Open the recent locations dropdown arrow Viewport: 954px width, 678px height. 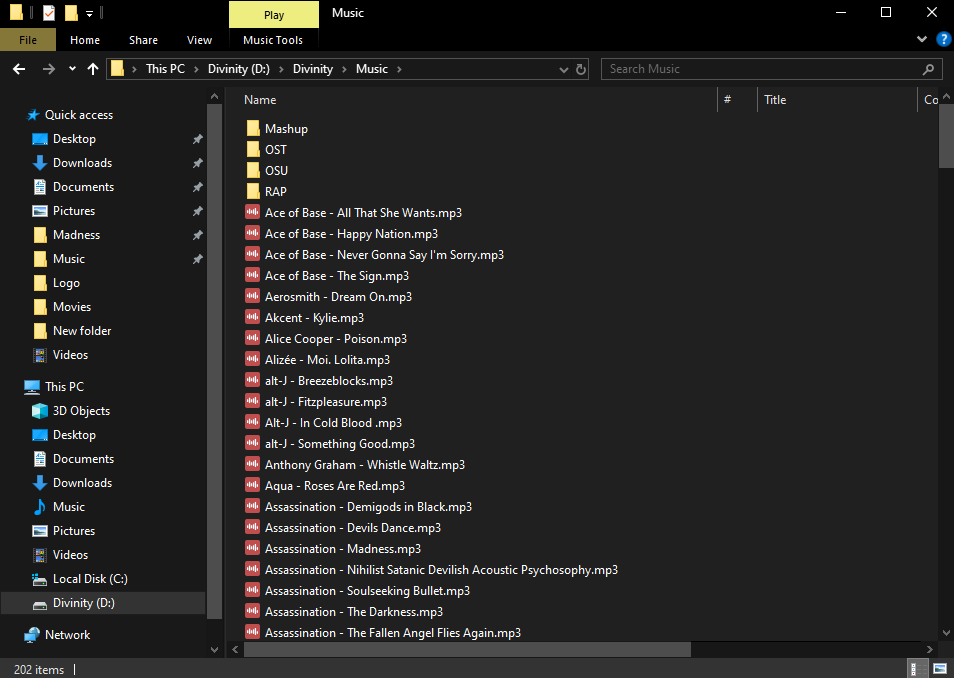[x=72, y=69]
